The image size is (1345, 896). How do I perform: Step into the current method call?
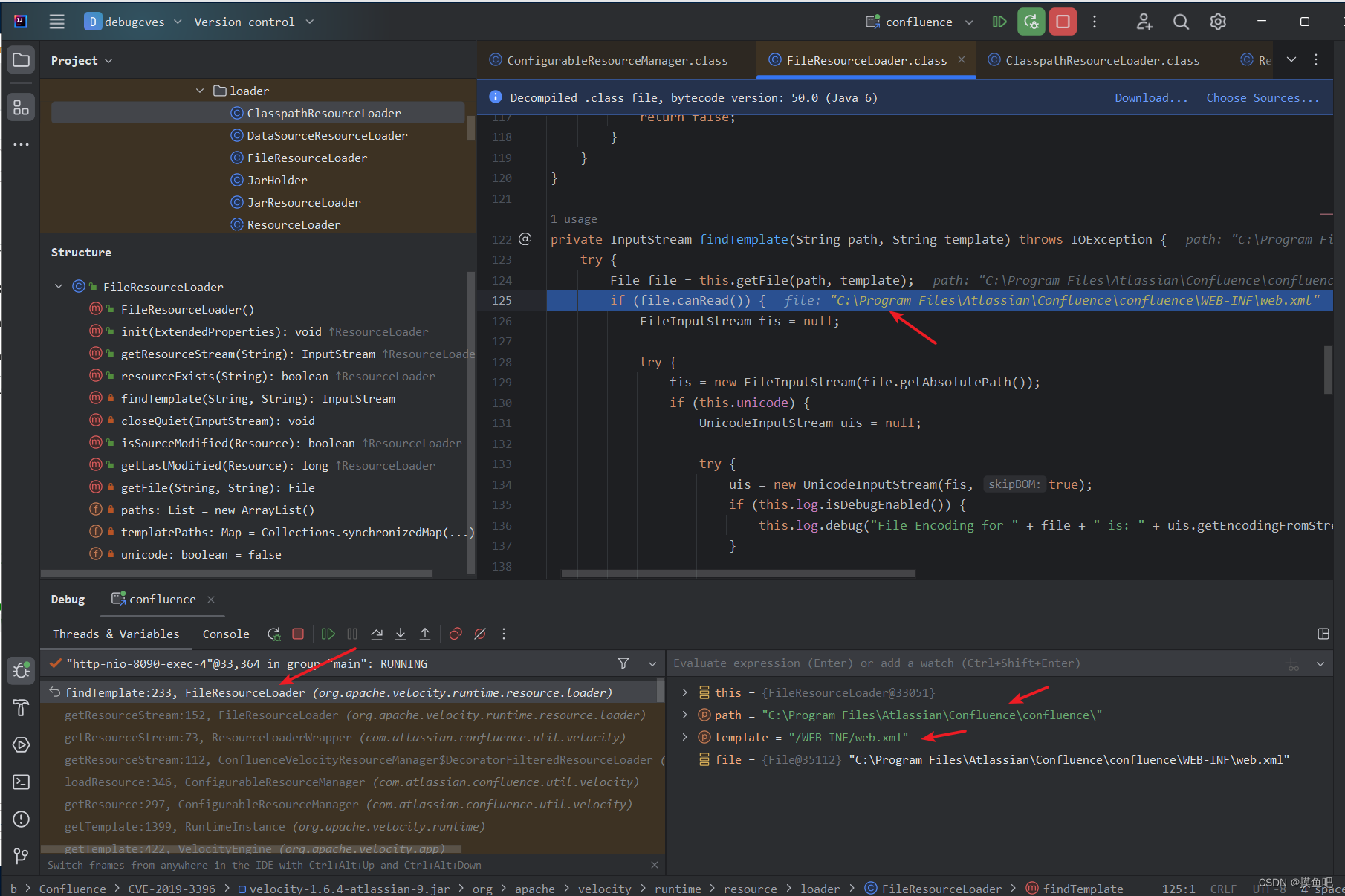[401, 634]
